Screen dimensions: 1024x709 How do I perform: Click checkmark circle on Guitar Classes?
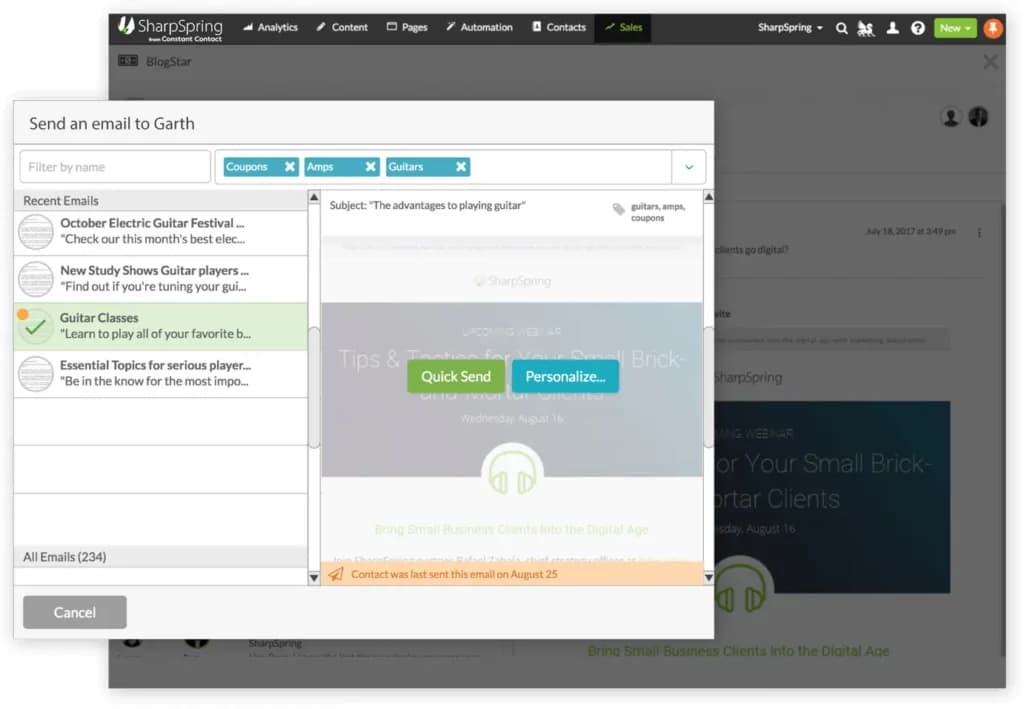36,326
